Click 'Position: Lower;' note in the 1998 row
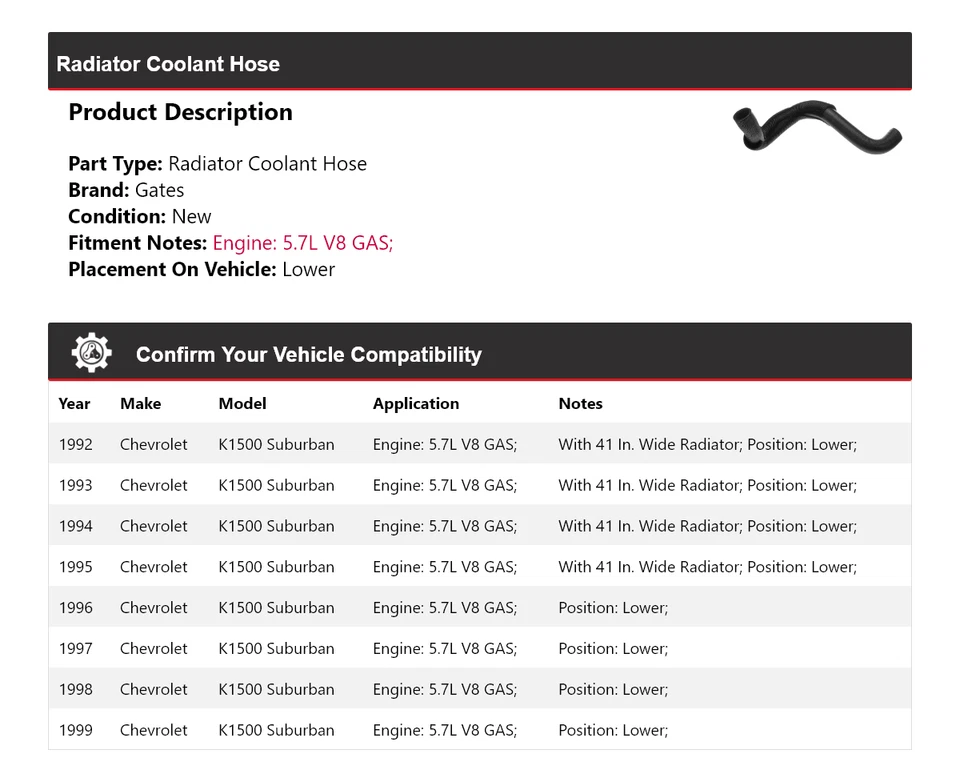 (613, 690)
